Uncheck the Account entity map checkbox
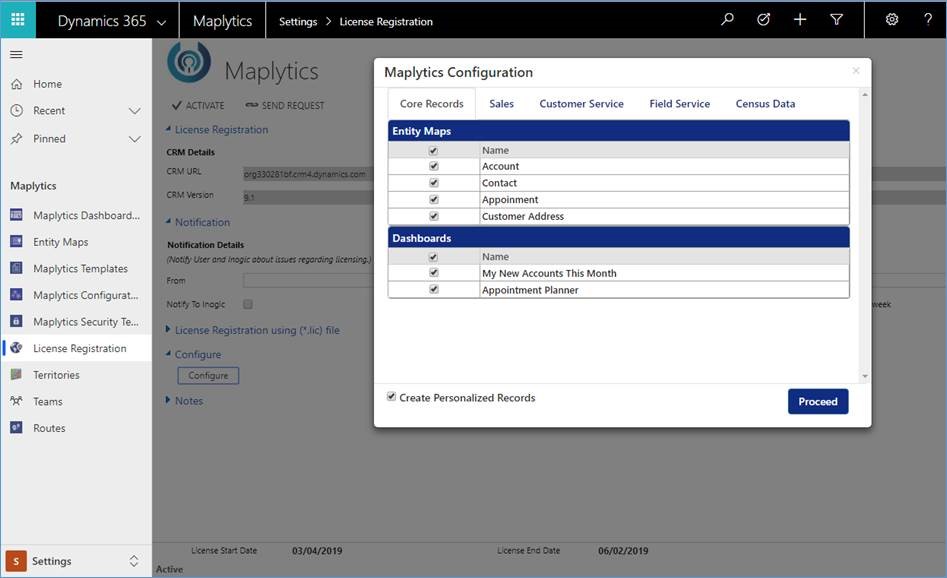 (433, 167)
